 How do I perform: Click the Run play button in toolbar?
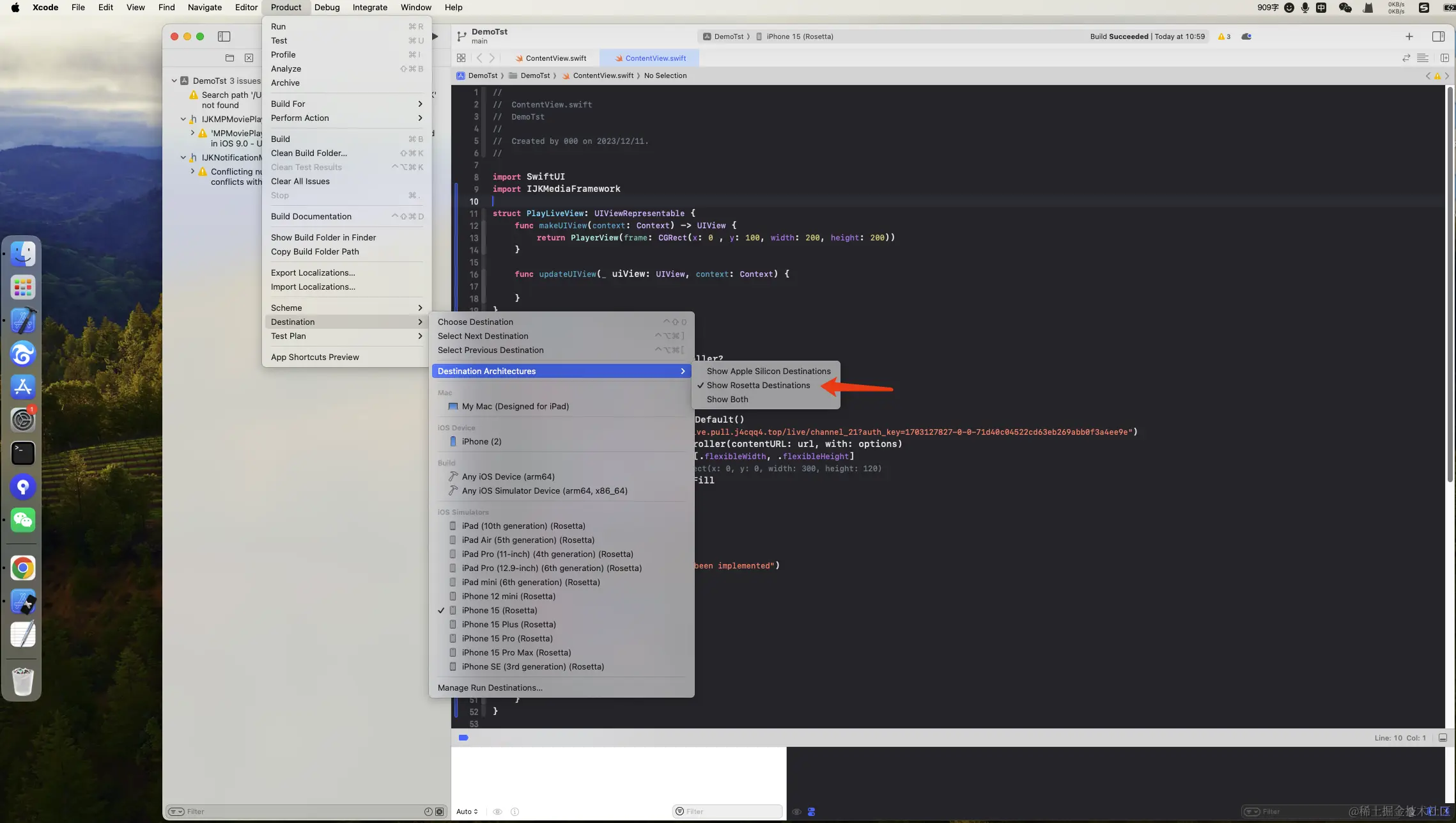(x=435, y=36)
